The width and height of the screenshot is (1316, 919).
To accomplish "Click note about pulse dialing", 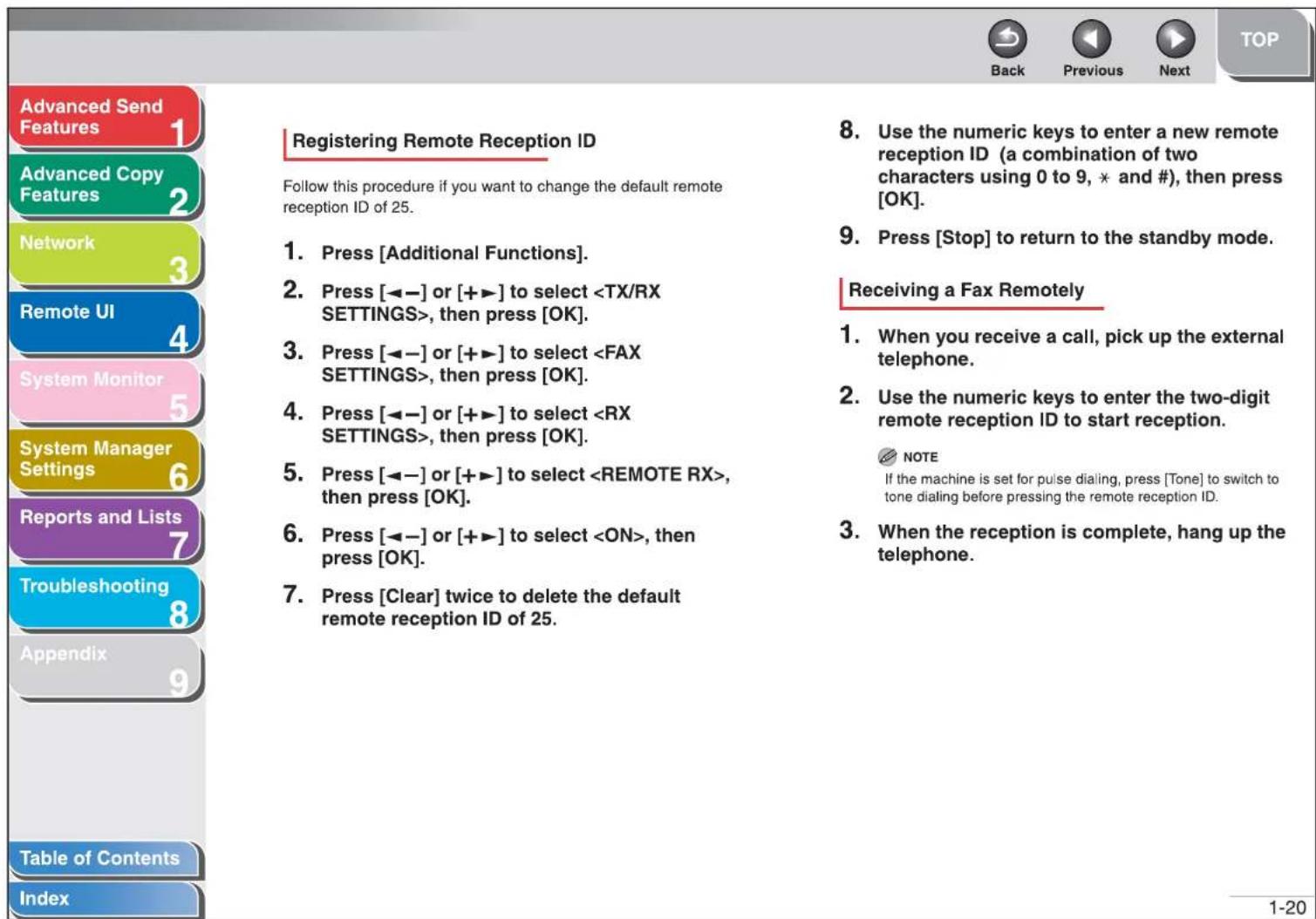I will 1081,488.
